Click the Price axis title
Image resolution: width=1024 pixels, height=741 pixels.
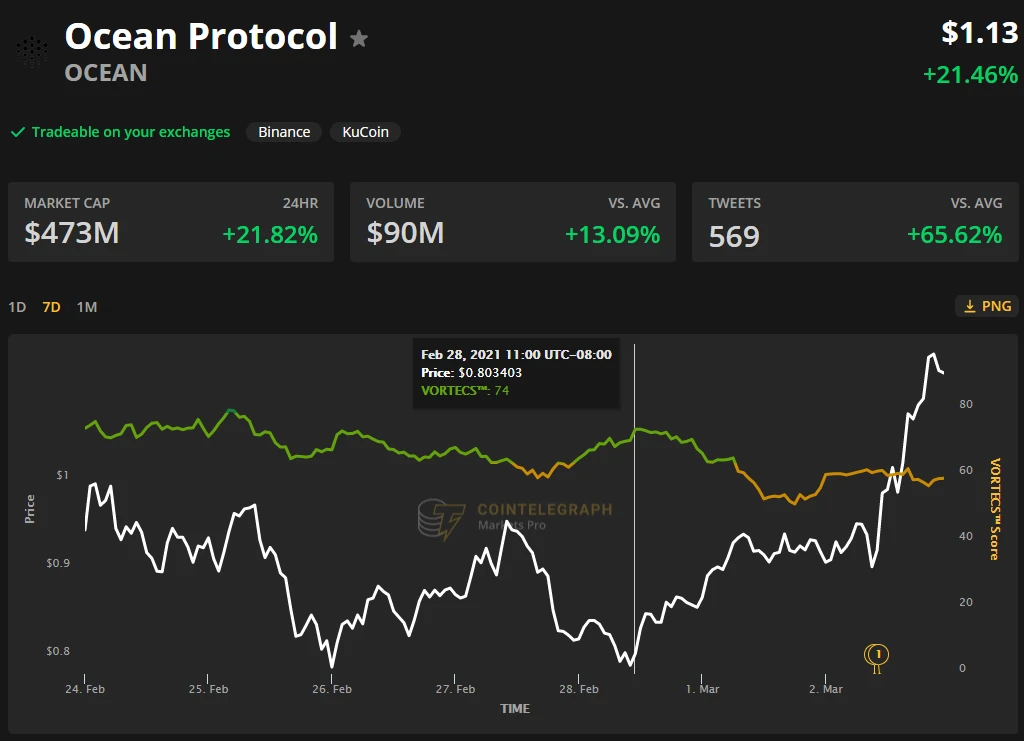pos(29,509)
